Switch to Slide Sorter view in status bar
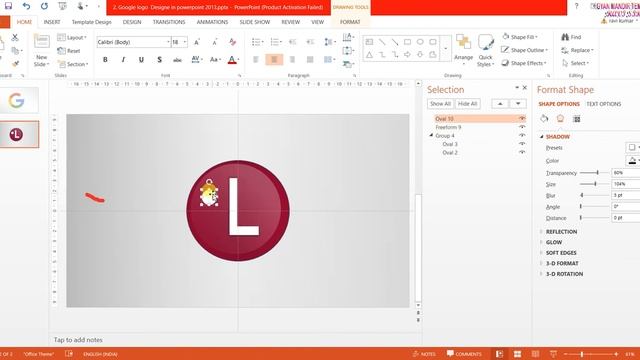640x360 pixels. tap(517, 354)
